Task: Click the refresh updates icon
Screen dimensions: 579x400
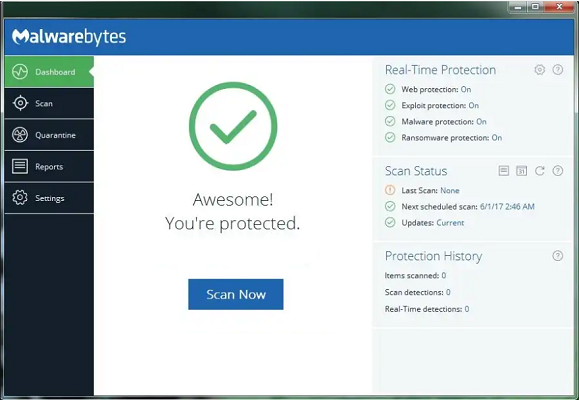Action: pos(540,171)
